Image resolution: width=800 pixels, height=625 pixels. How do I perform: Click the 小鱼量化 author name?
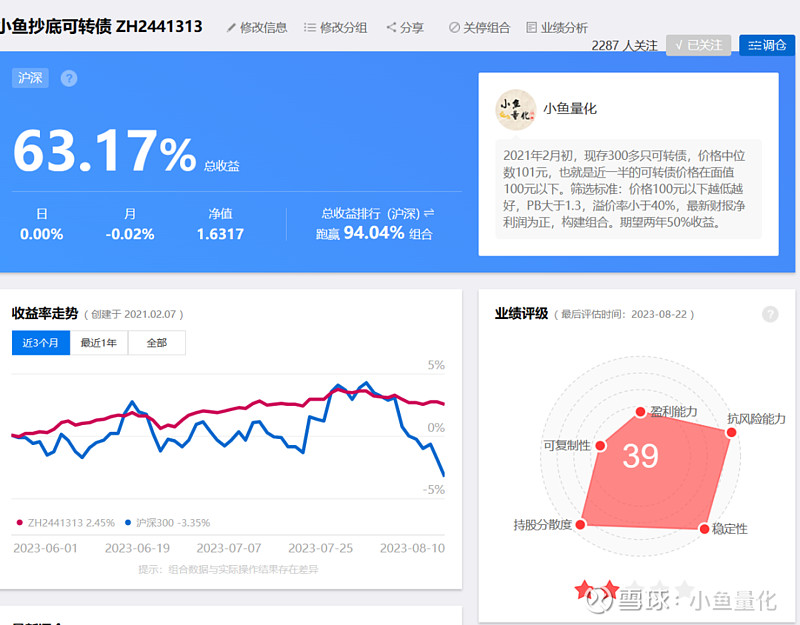(x=570, y=109)
